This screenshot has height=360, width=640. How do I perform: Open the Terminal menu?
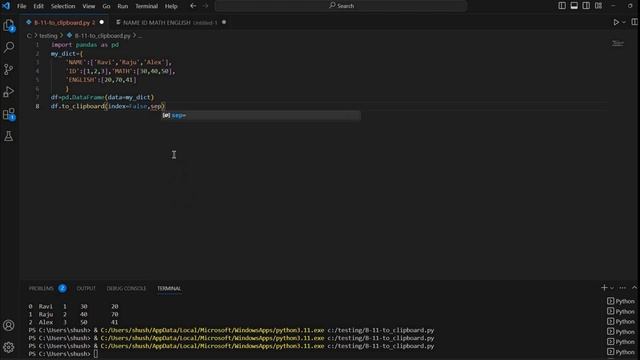pos(147,6)
